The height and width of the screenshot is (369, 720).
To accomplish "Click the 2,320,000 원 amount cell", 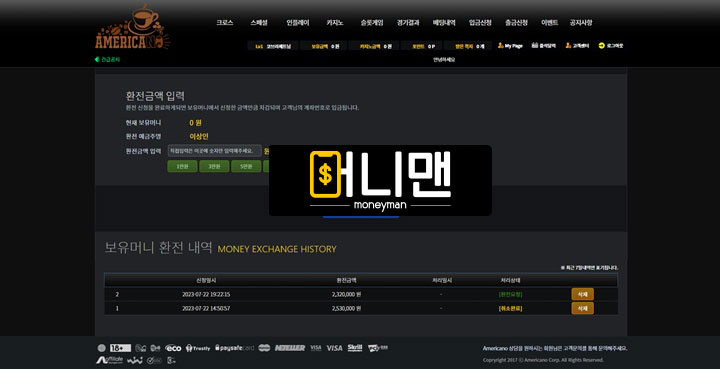I will click(346, 294).
